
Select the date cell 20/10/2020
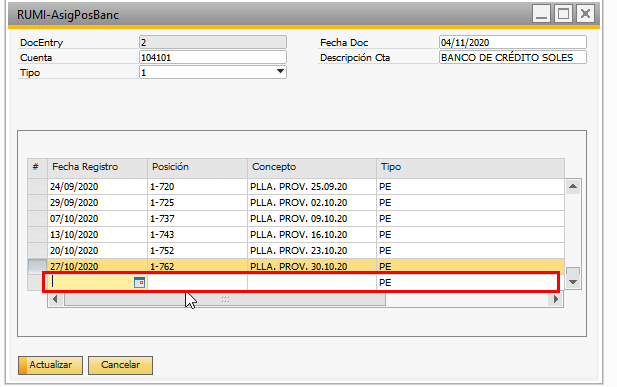coord(97,251)
